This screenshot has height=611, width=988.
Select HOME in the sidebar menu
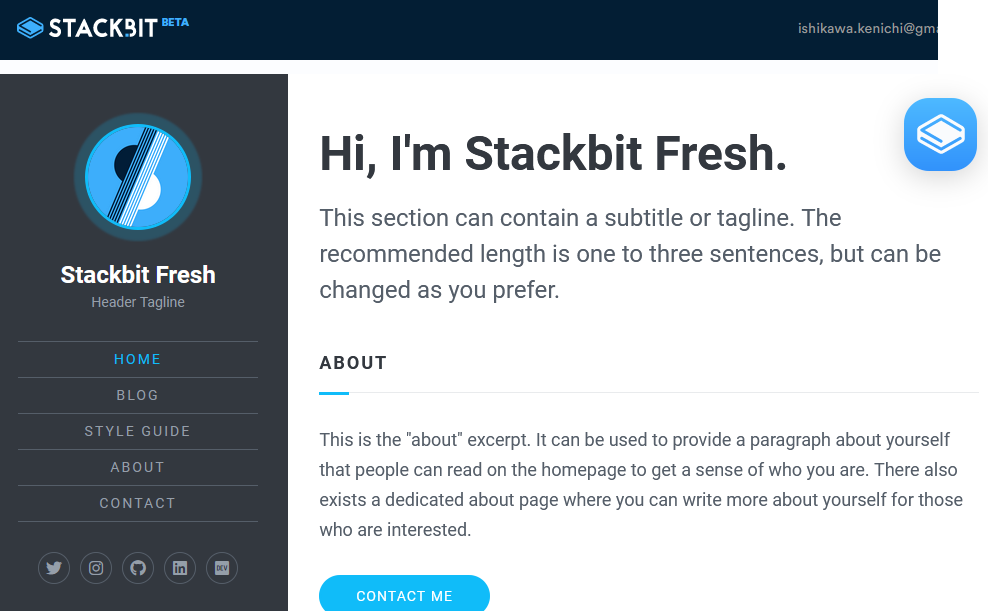pos(138,359)
